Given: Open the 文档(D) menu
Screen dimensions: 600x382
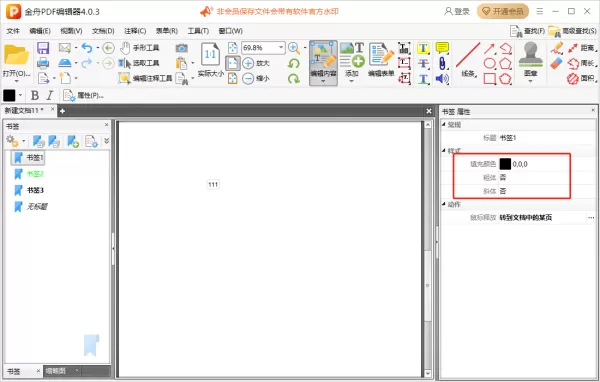Looking at the screenshot, I should pyautogui.click(x=103, y=31).
